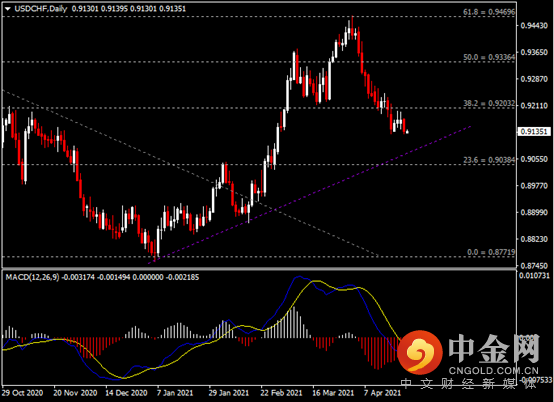The width and height of the screenshot is (554, 402).
Task: Click the 22 Feb 2021 date marker
Action: [x=282, y=393]
